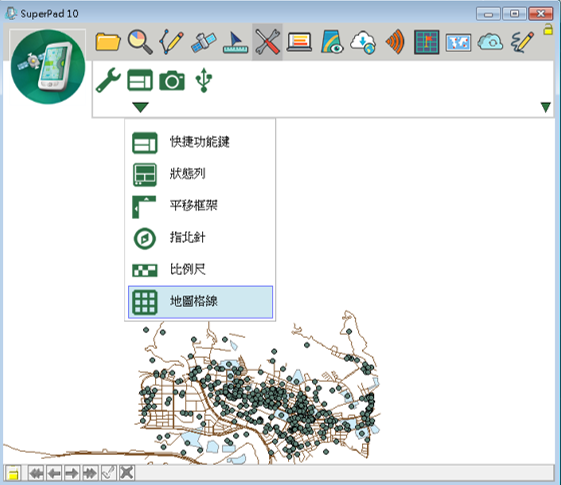Click the left arrow navigation button
Screen dimensions: 561x485
click(54, 473)
